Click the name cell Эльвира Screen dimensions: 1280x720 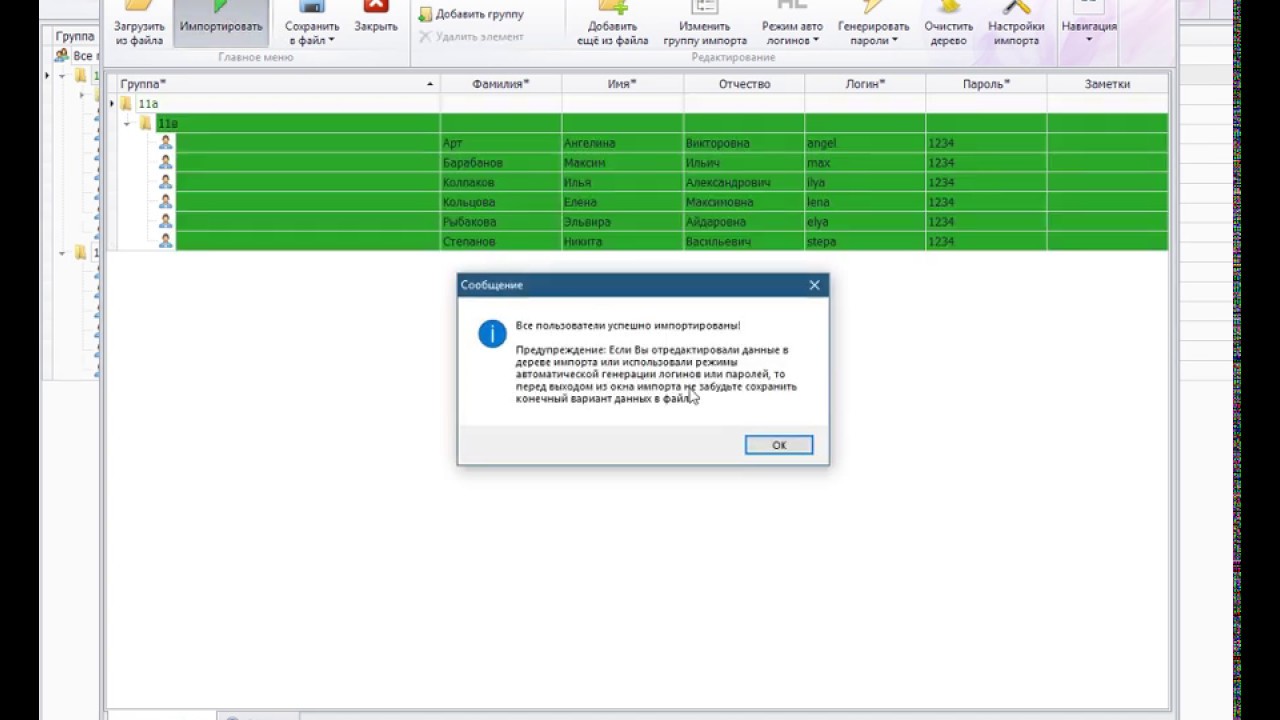[622, 221]
